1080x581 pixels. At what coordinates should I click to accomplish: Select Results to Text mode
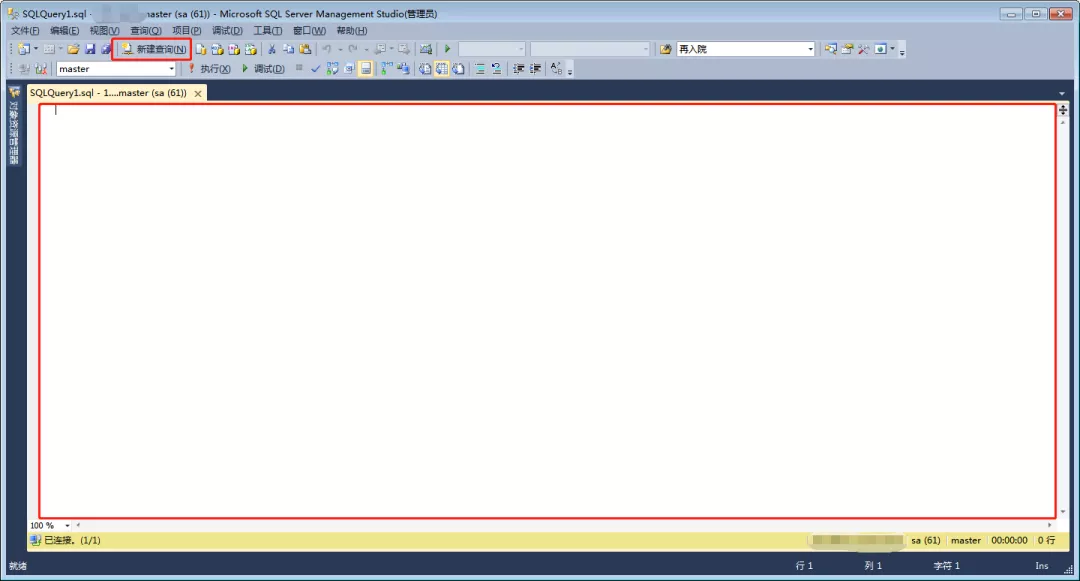point(425,69)
